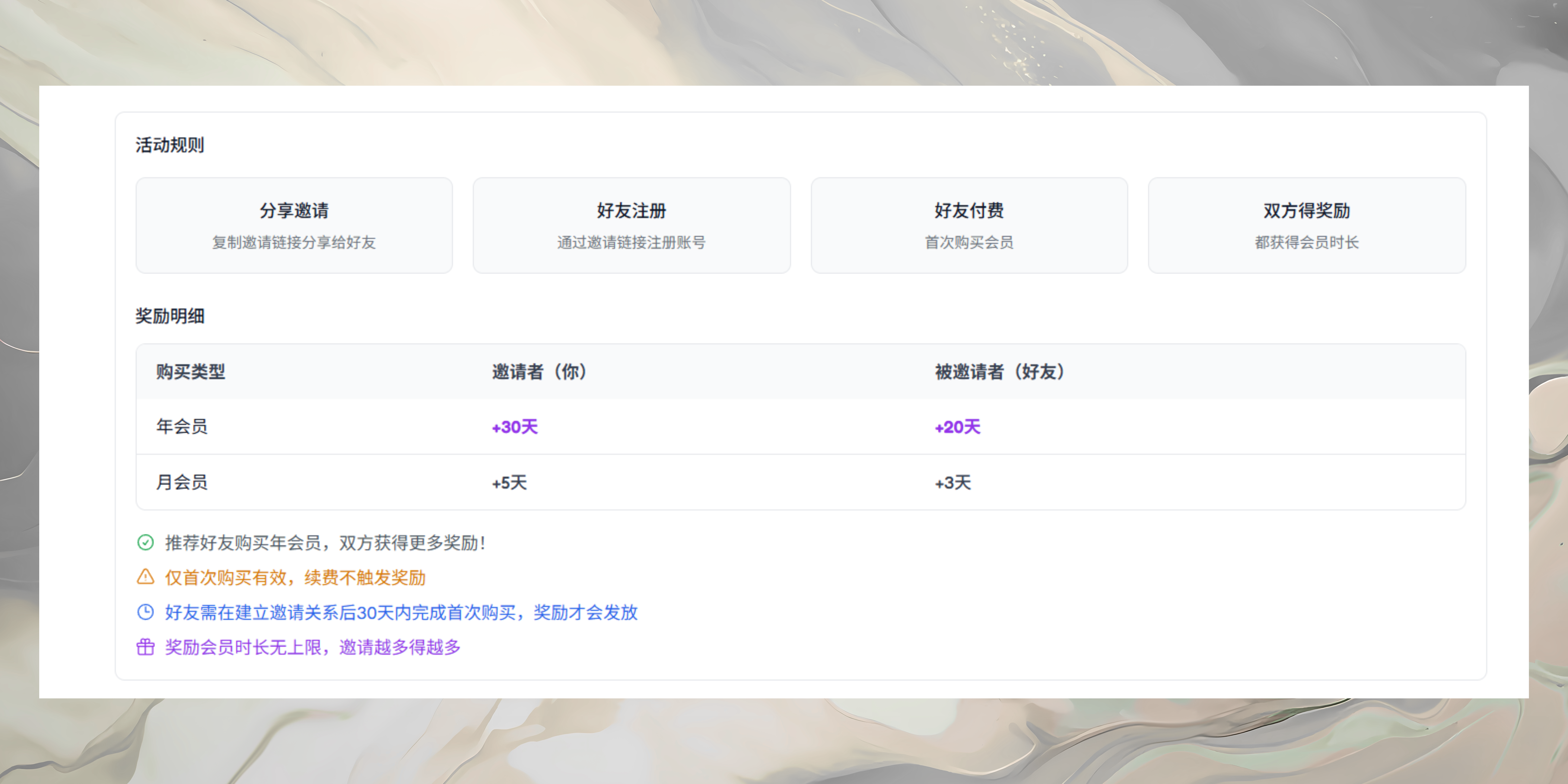This screenshot has width=1568, height=784.
Task: Click the 邀请者（你） column header
Action: 539,371
